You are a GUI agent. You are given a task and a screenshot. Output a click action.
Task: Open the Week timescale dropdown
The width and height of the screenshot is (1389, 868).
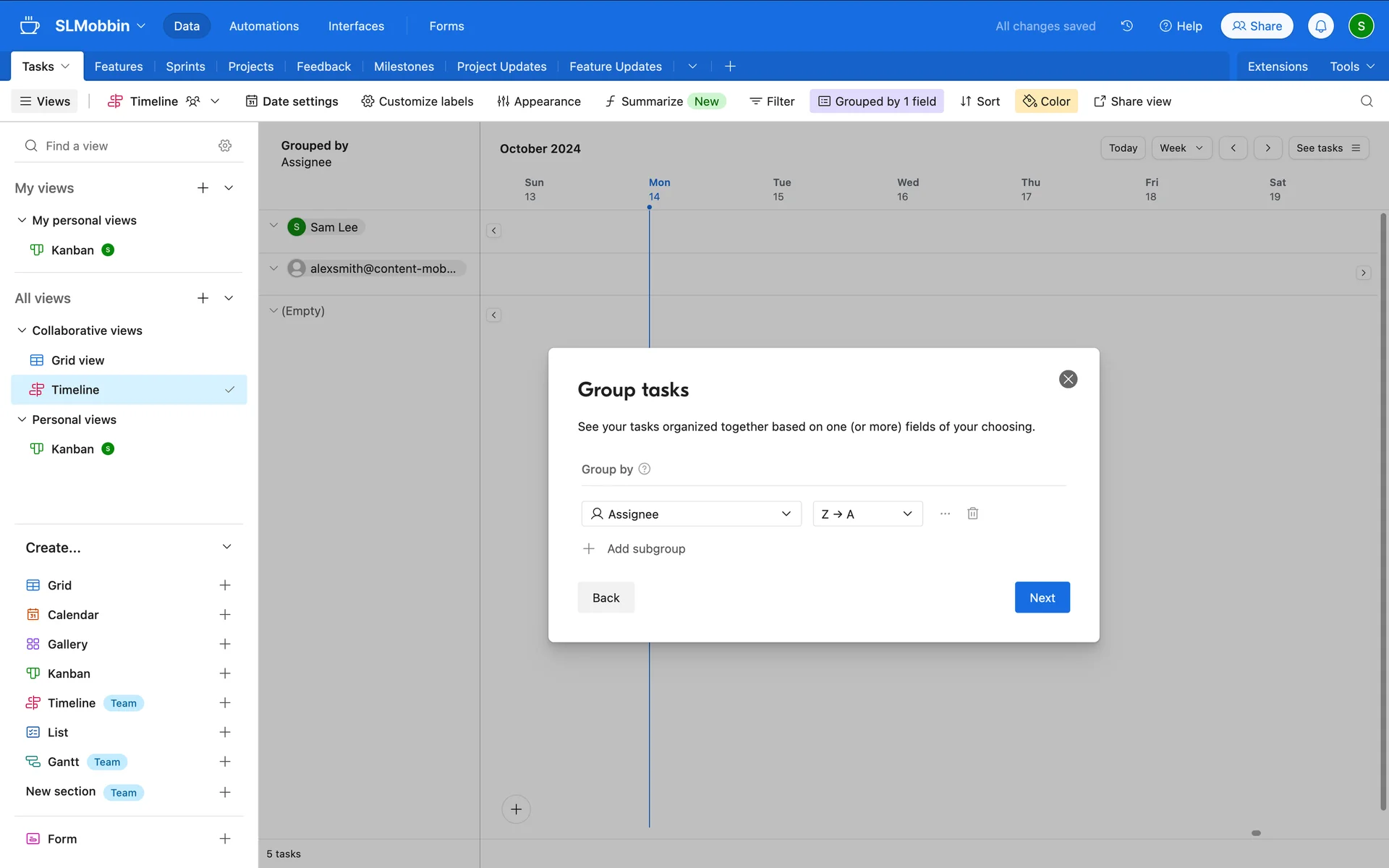tap(1181, 148)
